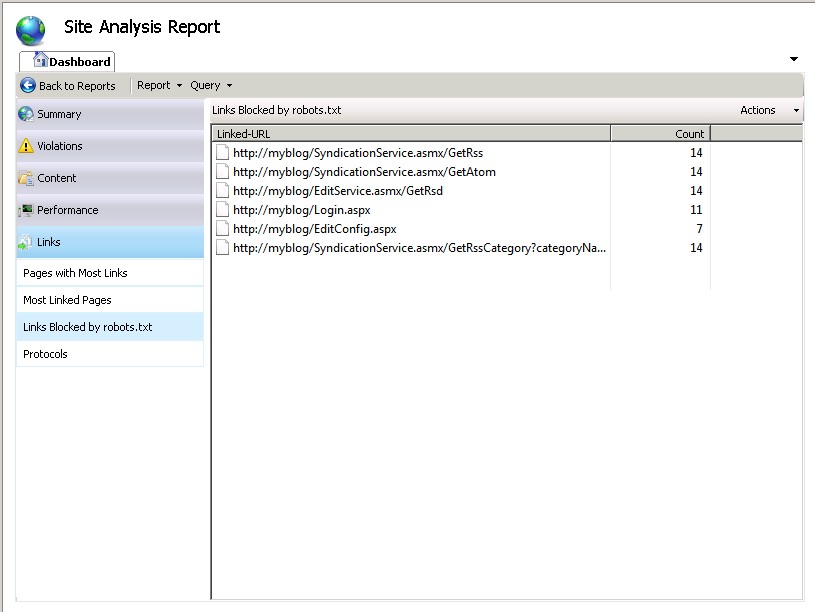The height and width of the screenshot is (612, 815).
Task: Click the Performance monitor icon
Action: pos(25,210)
